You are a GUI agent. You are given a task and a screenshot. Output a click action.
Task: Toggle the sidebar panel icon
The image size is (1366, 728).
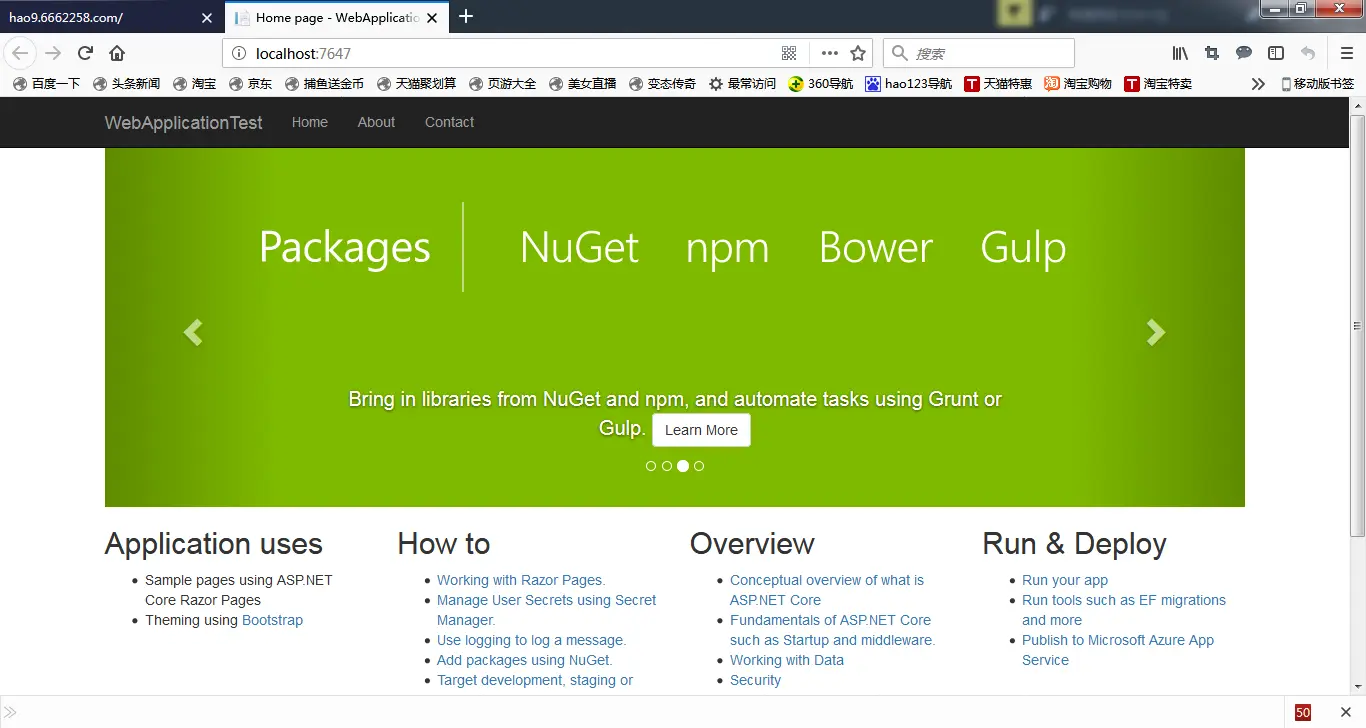(1276, 54)
